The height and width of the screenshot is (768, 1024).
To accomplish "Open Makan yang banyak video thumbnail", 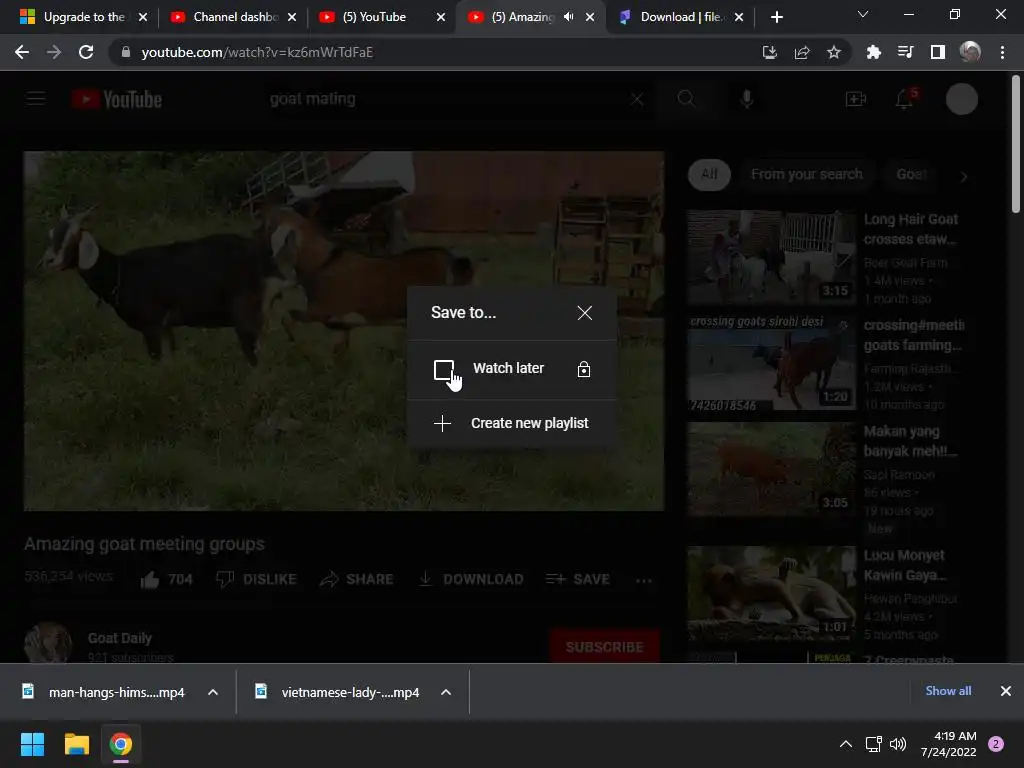I will 771,469.
